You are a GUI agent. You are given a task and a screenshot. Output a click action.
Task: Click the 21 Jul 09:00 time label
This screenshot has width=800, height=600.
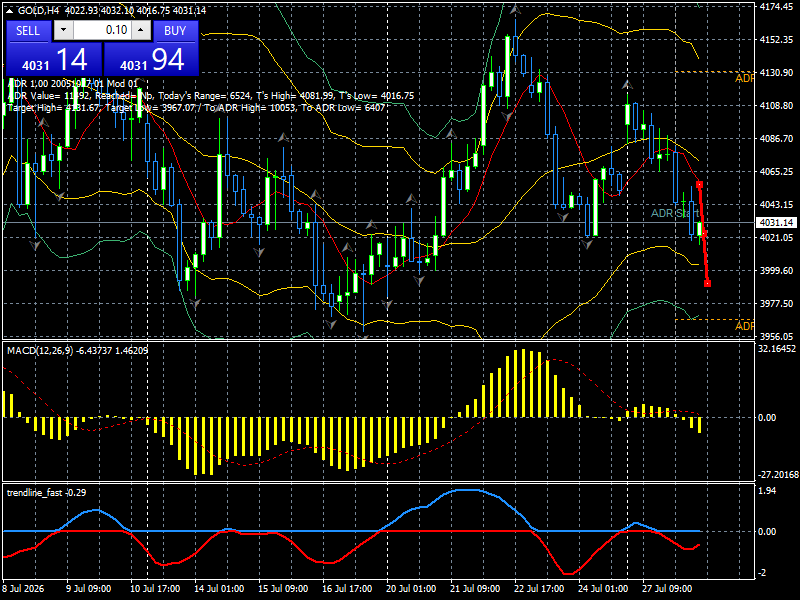pyautogui.click(x=476, y=589)
